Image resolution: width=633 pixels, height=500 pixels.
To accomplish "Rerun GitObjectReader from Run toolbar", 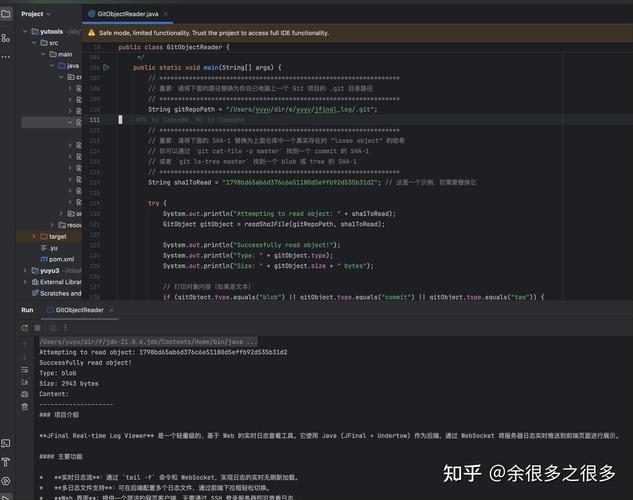I will (x=25, y=328).
